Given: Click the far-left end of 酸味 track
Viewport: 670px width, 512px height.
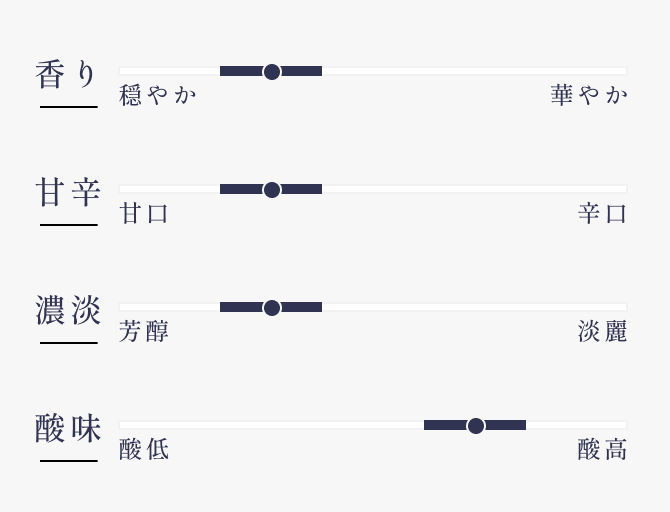Looking at the screenshot, I should pyautogui.click(x=123, y=425).
